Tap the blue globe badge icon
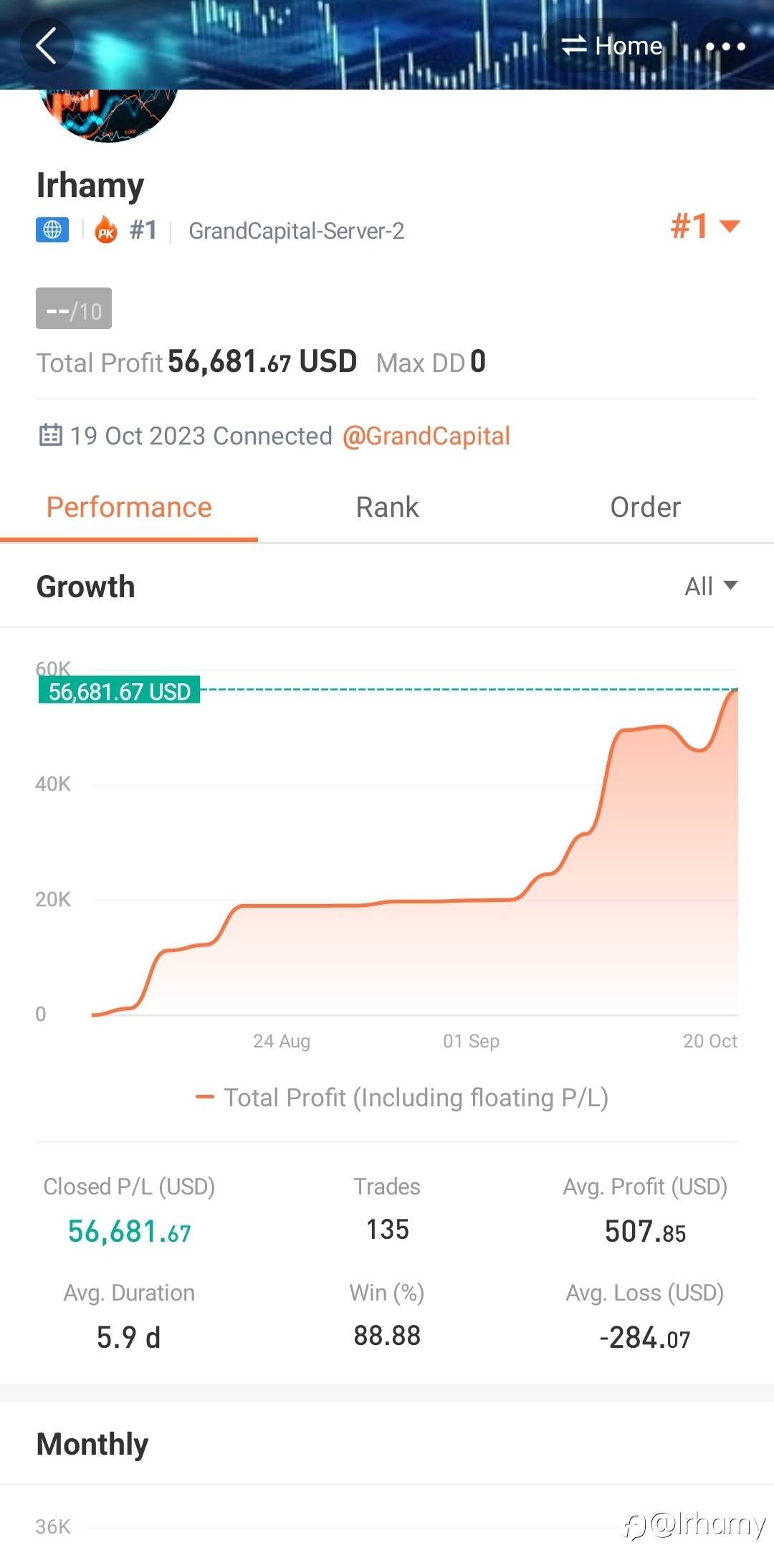774x1568 pixels. tap(52, 230)
